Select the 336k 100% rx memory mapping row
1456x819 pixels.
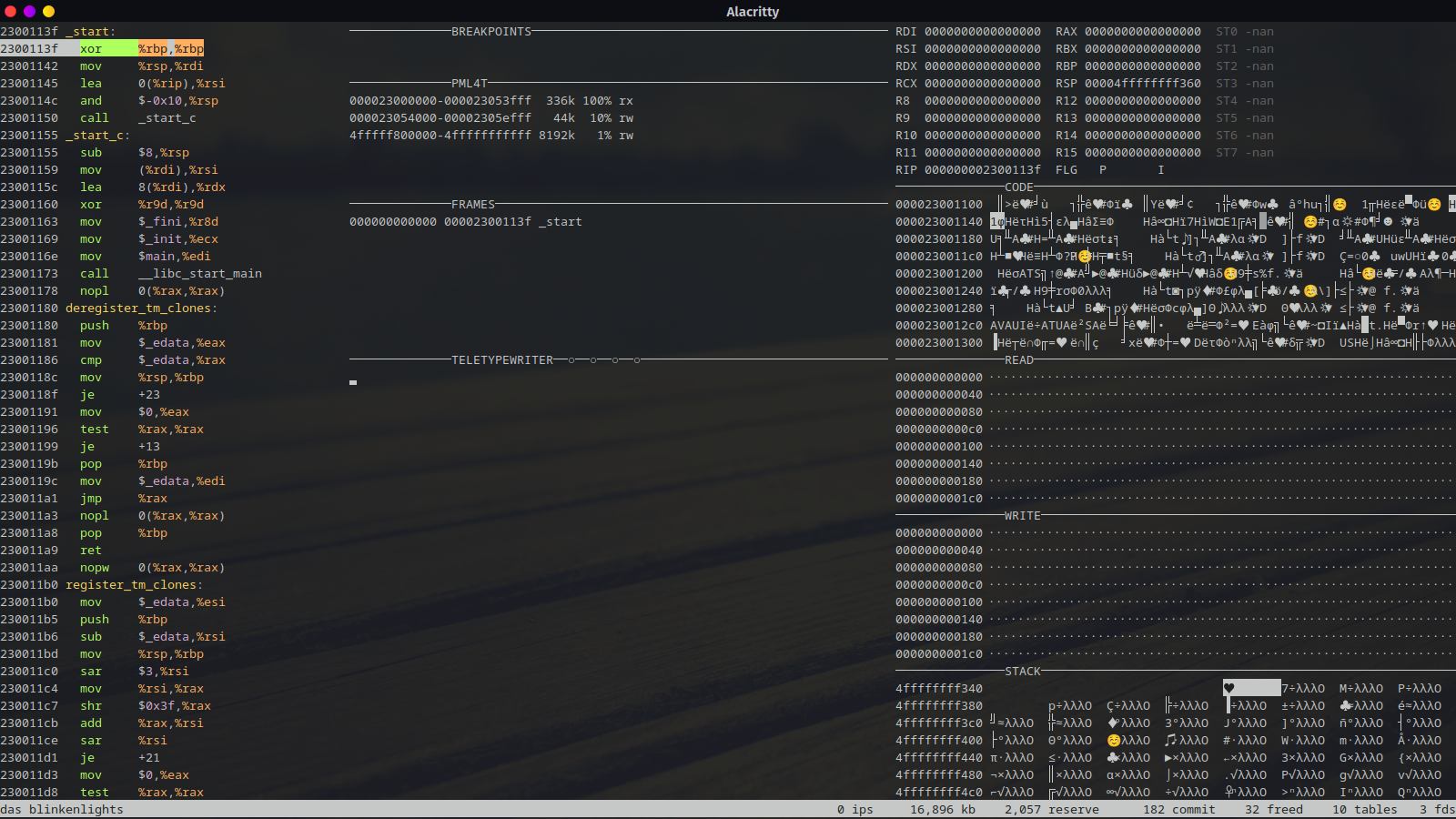[x=491, y=101]
